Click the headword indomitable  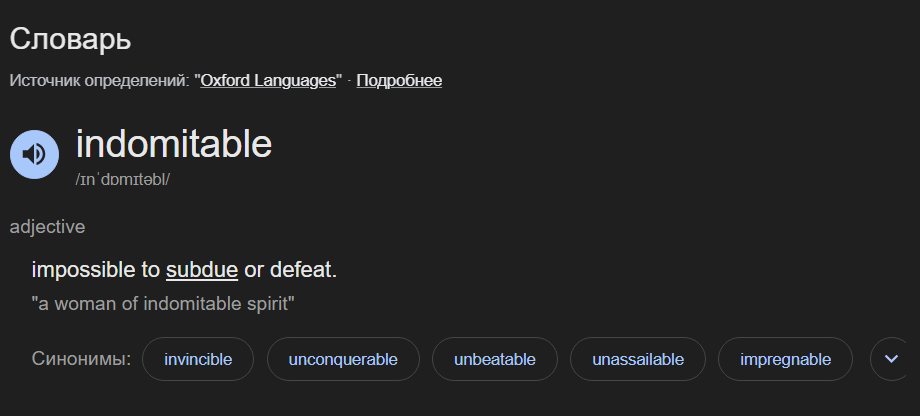174,144
